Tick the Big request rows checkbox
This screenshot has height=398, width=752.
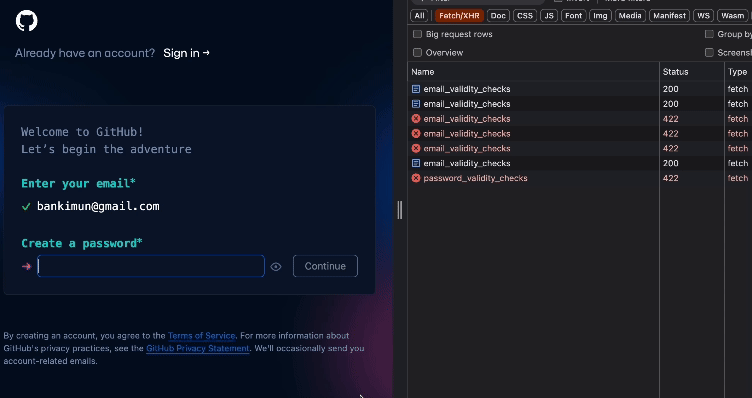417,34
